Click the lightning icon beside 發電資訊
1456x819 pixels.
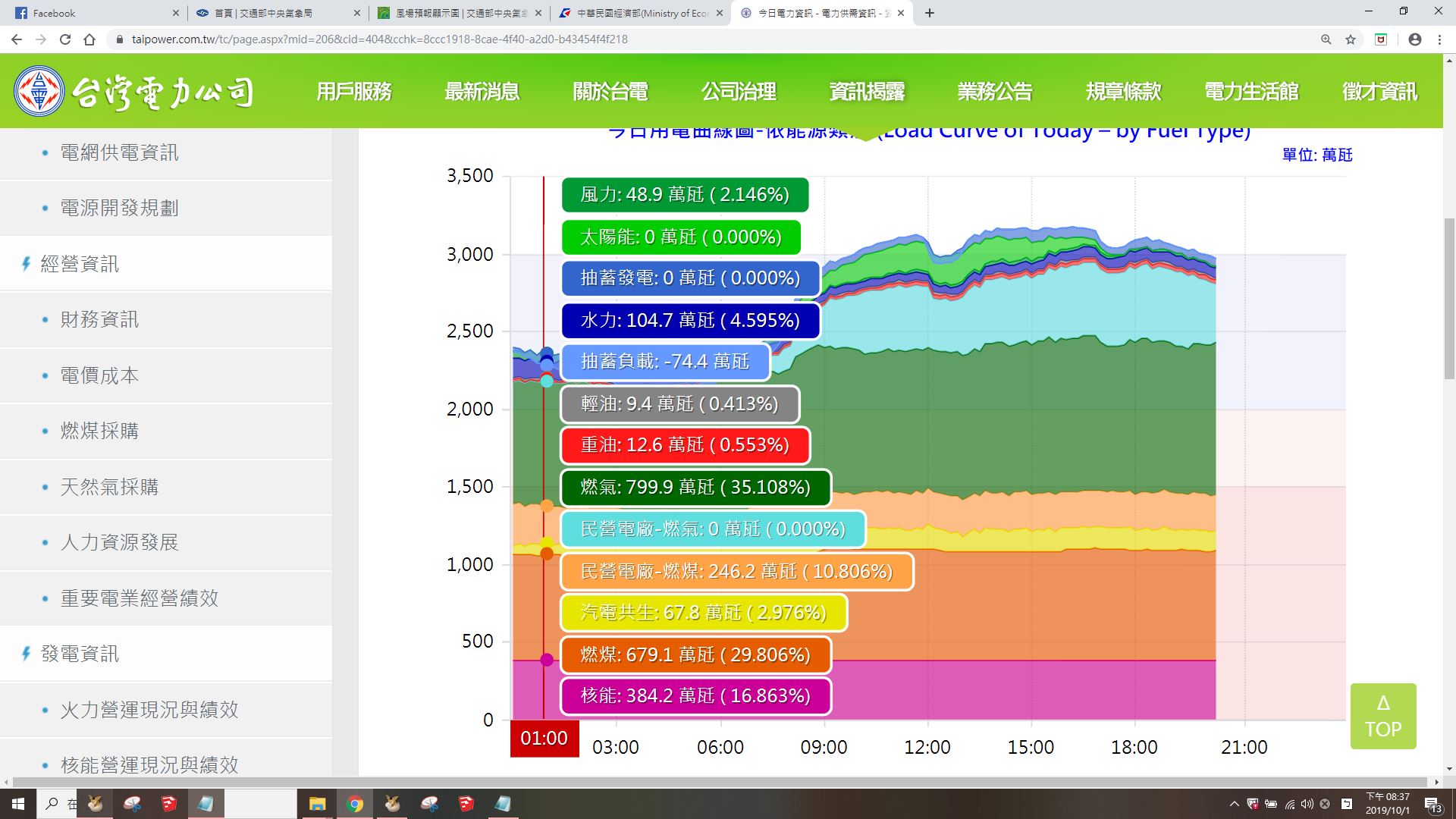26,654
